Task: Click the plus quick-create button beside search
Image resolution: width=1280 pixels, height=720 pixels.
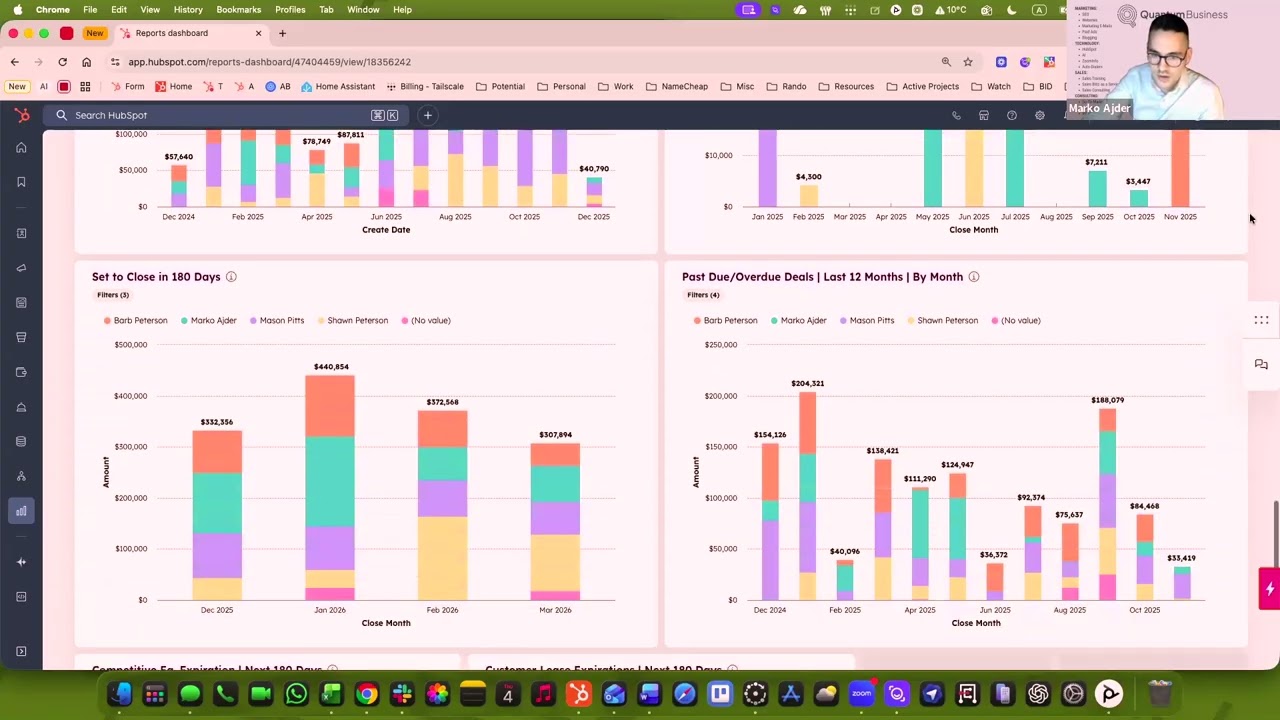Action: point(427,115)
